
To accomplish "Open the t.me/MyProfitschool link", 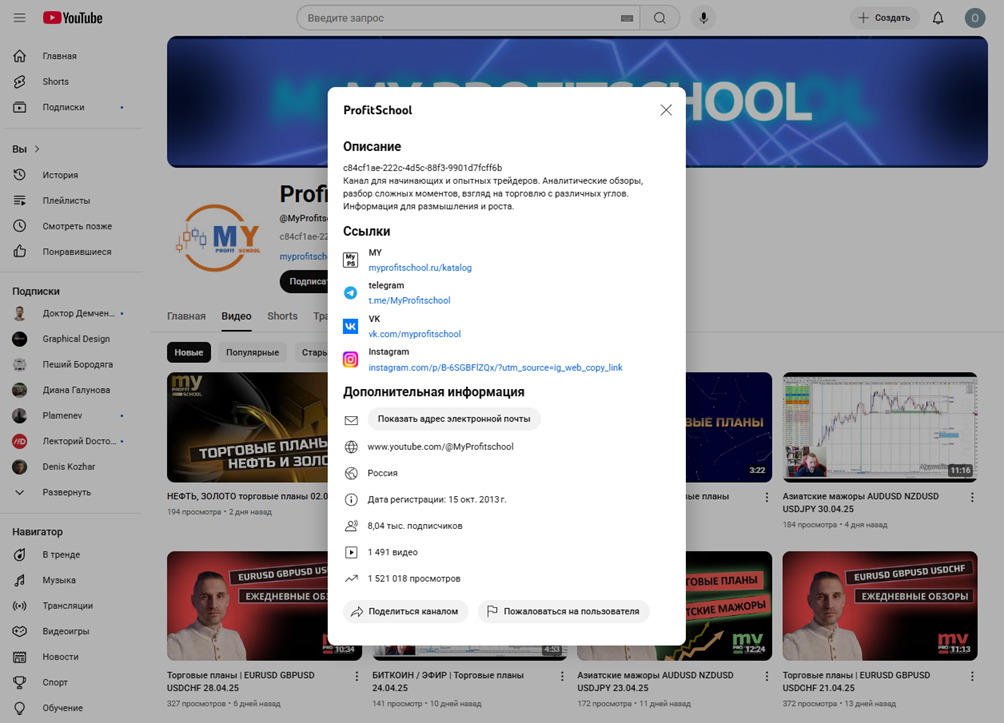I will [x=409, y=300].
